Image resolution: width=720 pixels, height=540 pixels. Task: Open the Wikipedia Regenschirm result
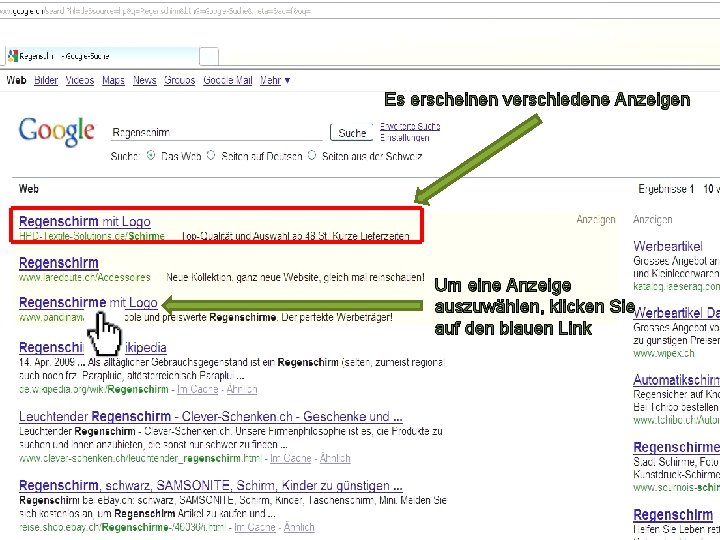pos(93,348)
